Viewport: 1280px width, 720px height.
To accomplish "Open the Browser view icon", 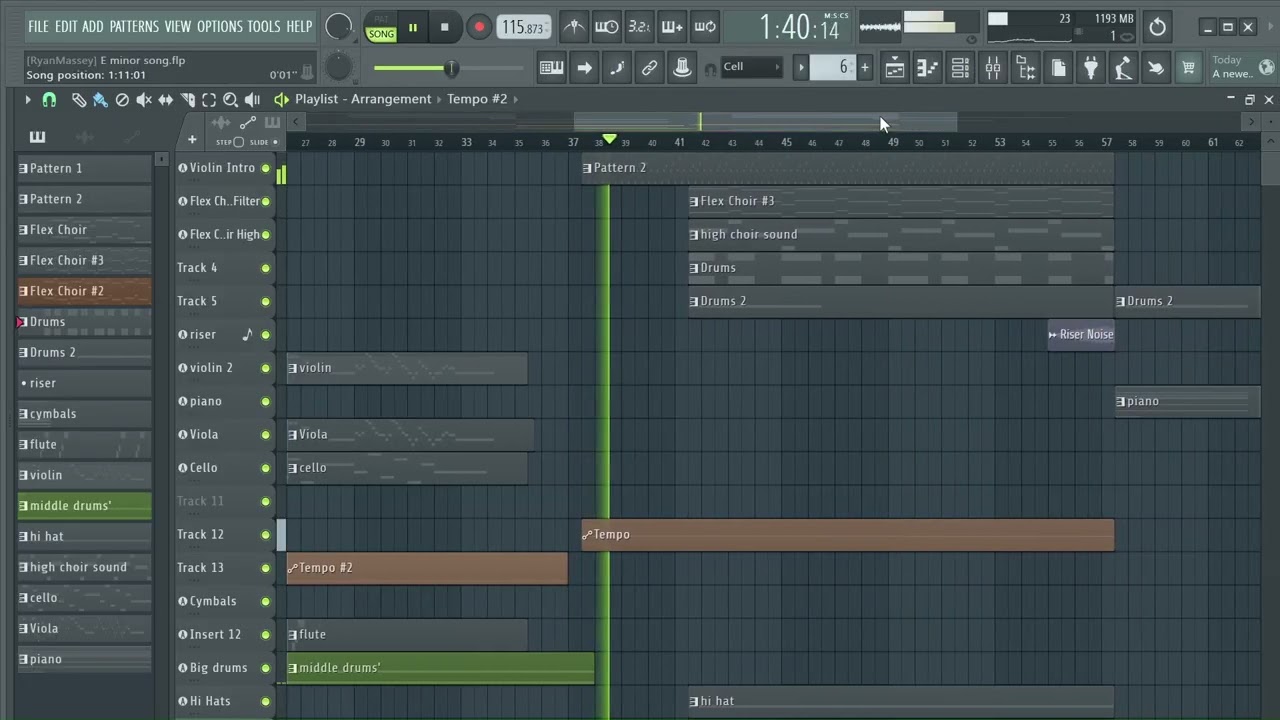I will tap(1026, 68).
